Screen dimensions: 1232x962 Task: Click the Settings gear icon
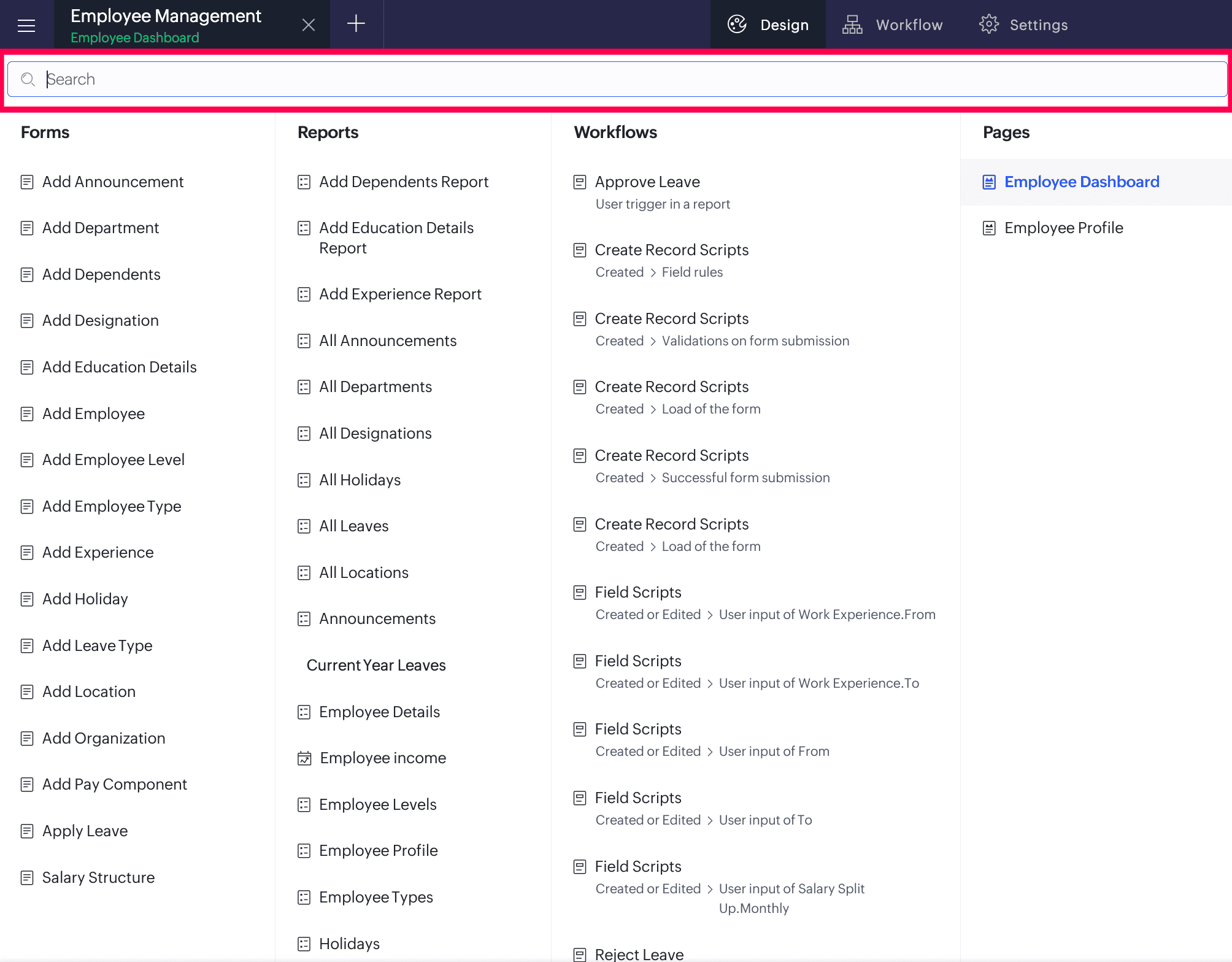click(x=988, y=25)
